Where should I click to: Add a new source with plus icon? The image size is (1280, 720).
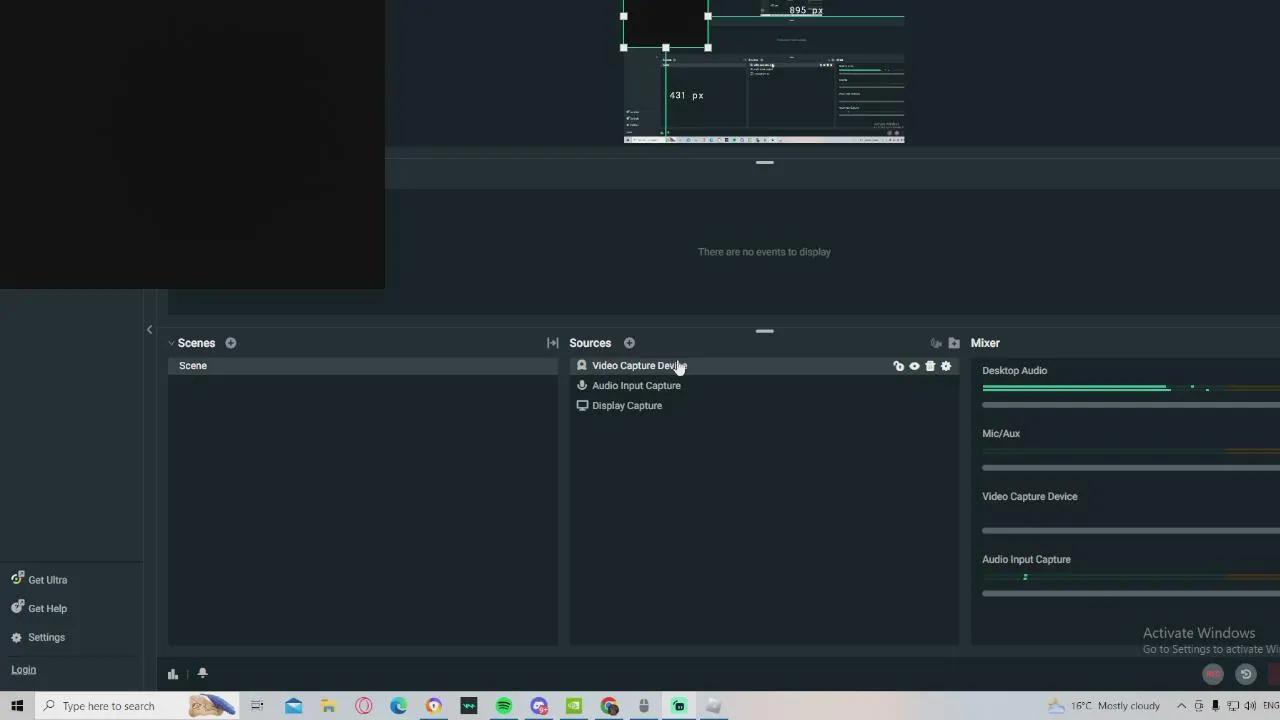(x=629, y=343)
